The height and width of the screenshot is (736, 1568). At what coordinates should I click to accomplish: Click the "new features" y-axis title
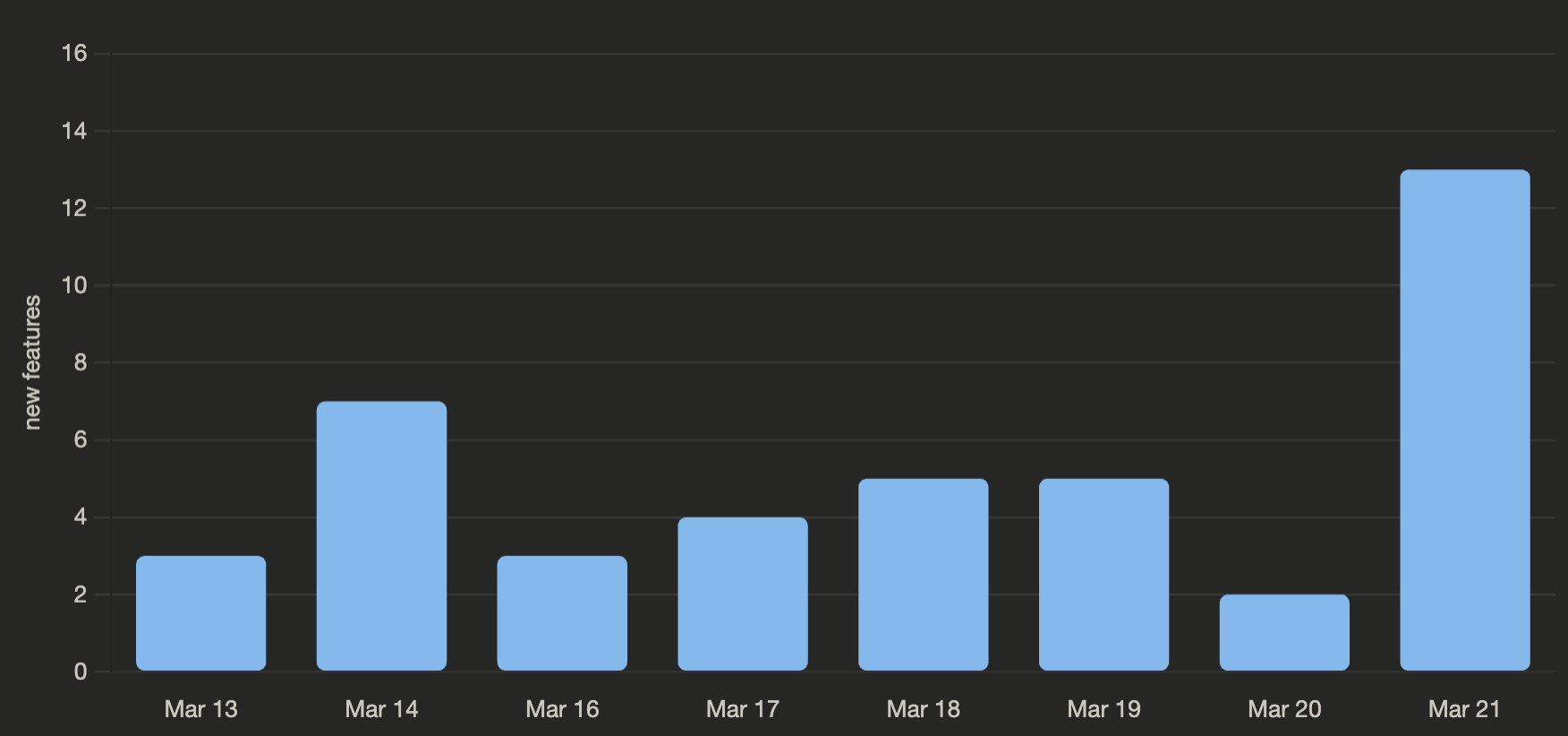(32, 363)
